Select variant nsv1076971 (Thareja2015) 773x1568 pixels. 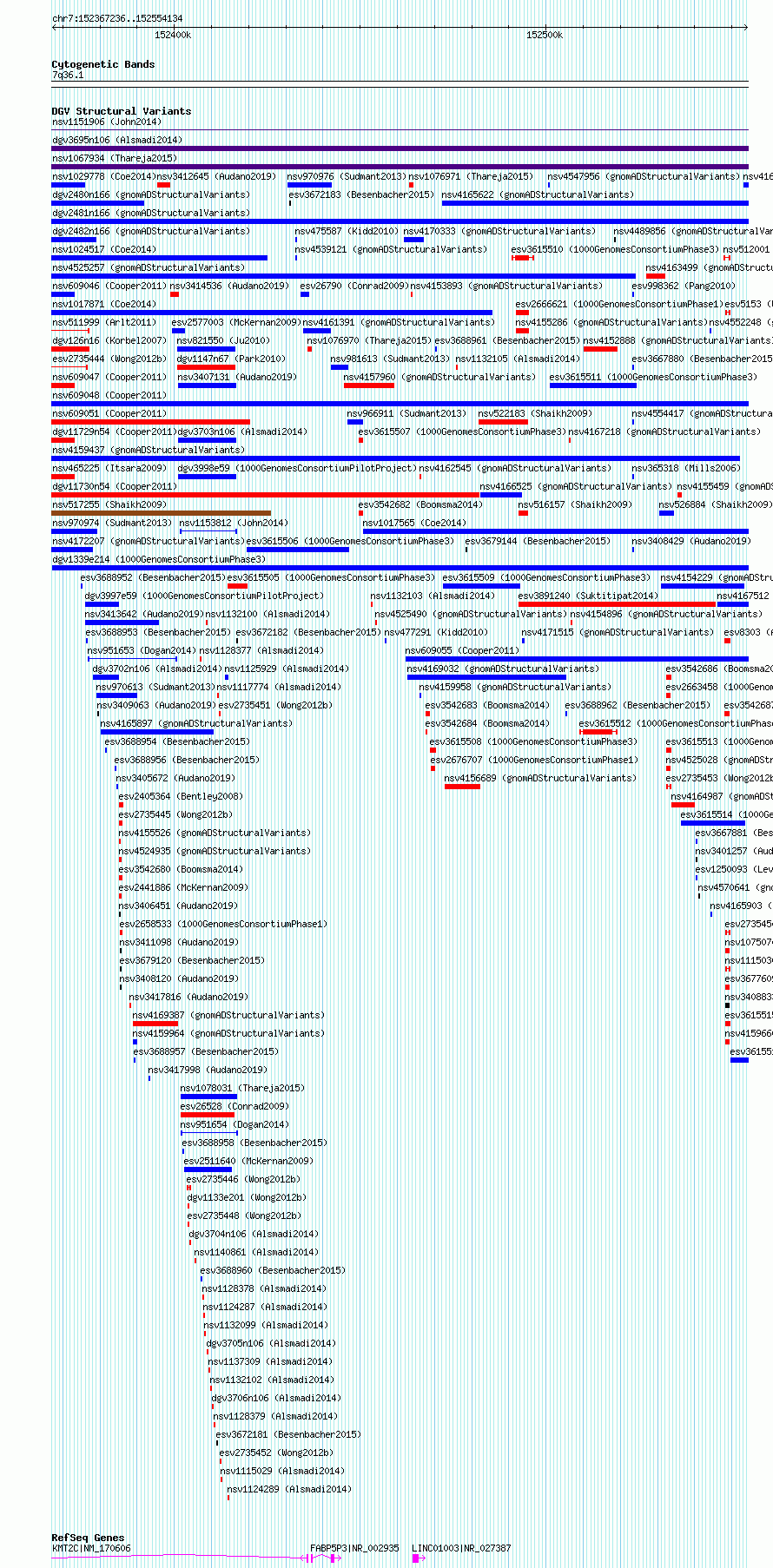[x=471, y=177]
